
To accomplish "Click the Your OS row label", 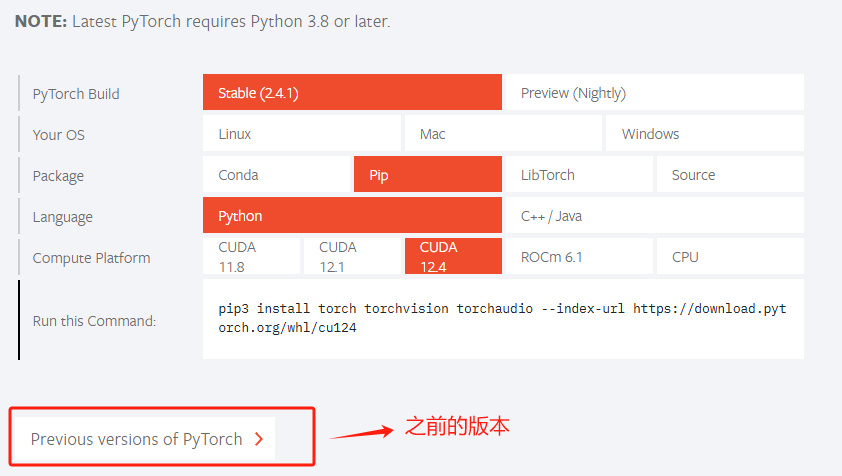I will pos(59,135).
